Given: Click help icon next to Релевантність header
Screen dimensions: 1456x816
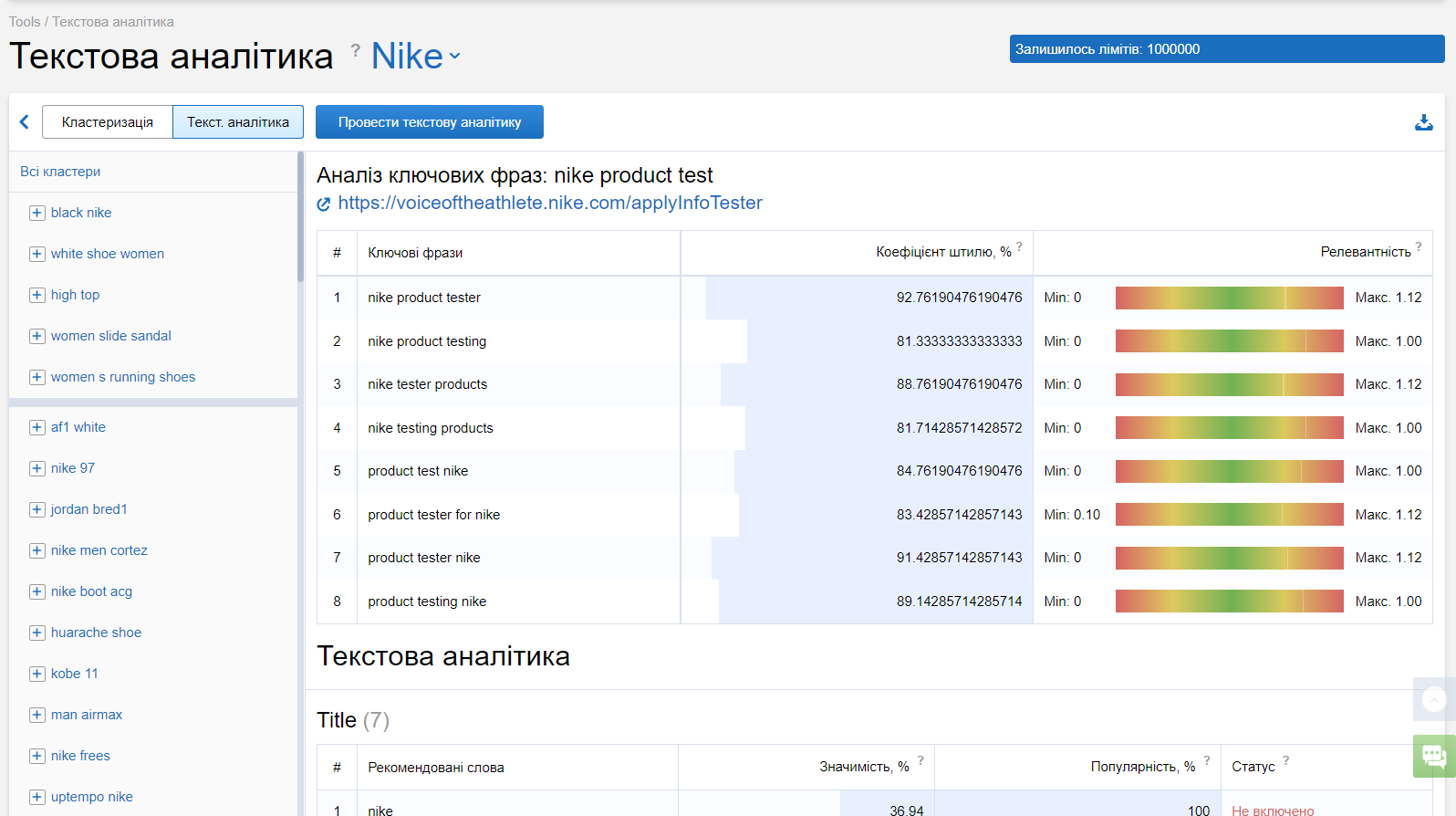Looking at the screenshot, I should tap(1419, 246).
